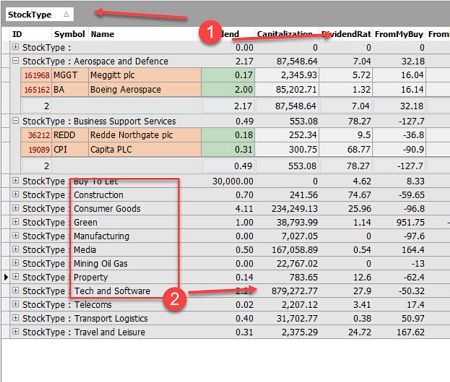Image resolution: width=450 pixels, height=382 pixels.
Task: Sort by the Symbol column header
Action: tap(70, 34)
